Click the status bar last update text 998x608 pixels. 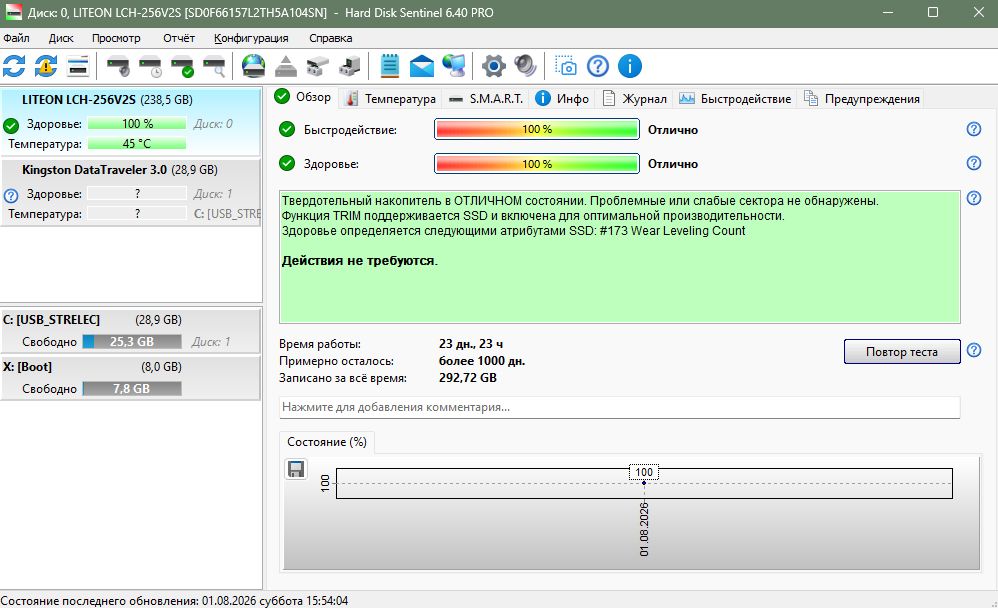point(174,600)
